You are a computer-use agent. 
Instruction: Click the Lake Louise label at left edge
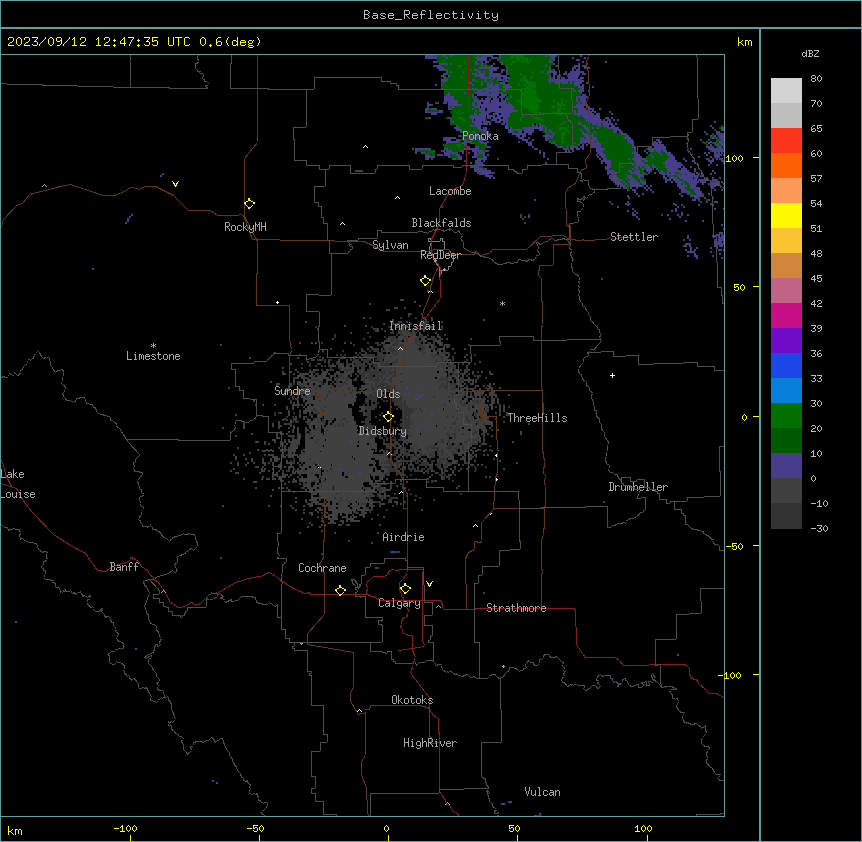point(18,484)
